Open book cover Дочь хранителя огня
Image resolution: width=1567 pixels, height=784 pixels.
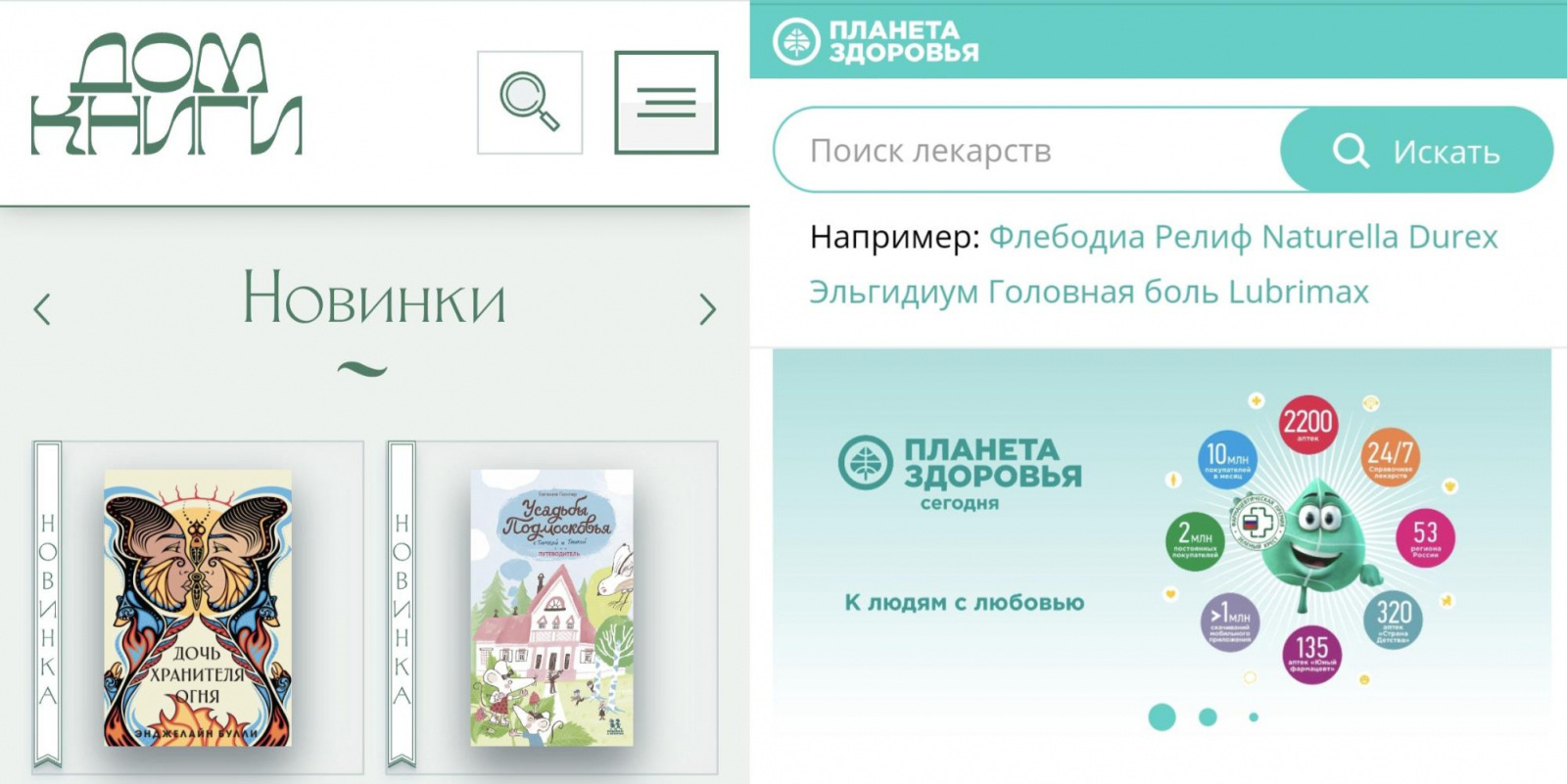(198, 608)
